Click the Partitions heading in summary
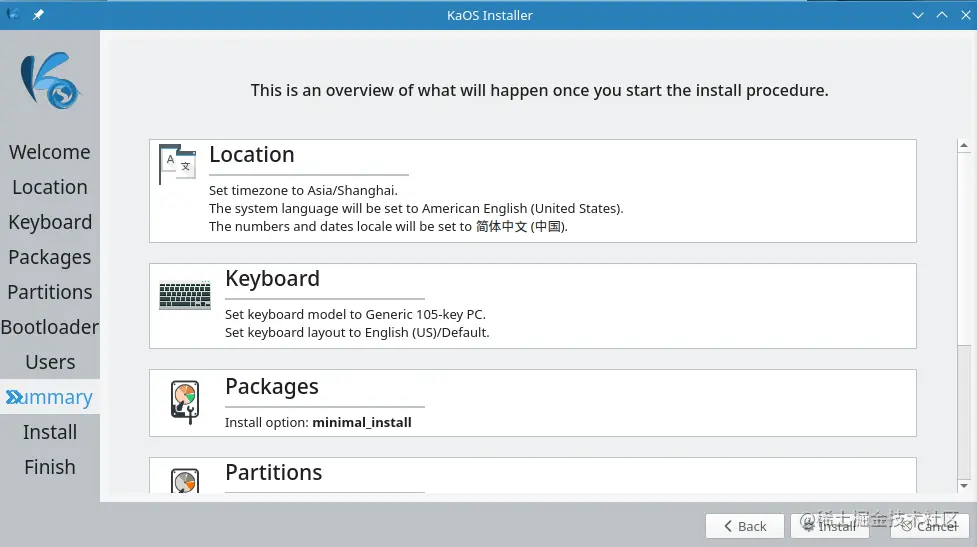 274,472
